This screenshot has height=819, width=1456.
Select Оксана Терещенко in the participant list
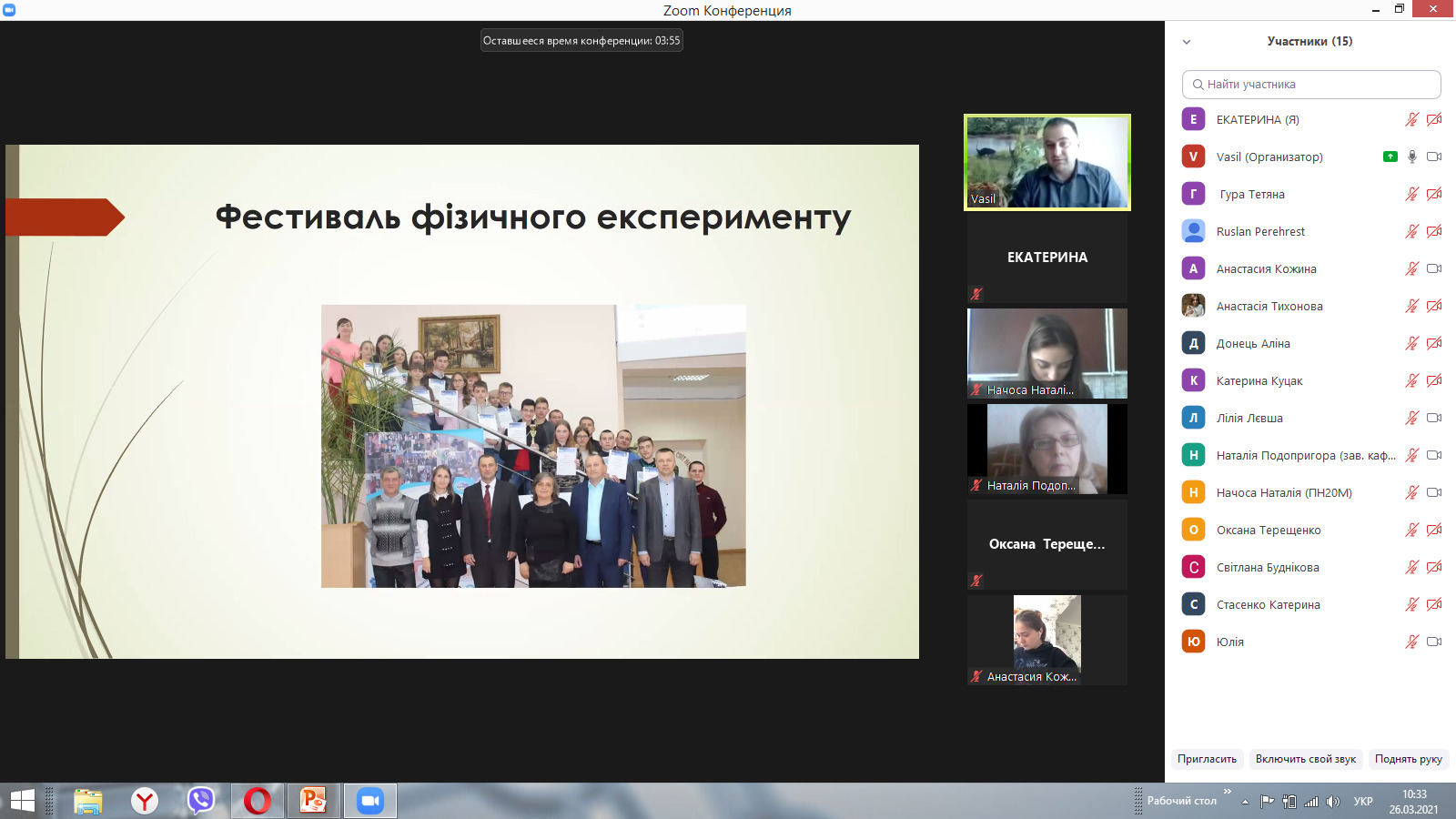coord(1268,530)
